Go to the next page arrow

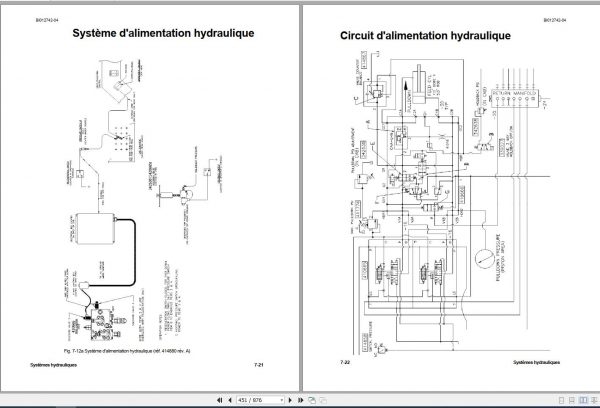tap(290, 400)
